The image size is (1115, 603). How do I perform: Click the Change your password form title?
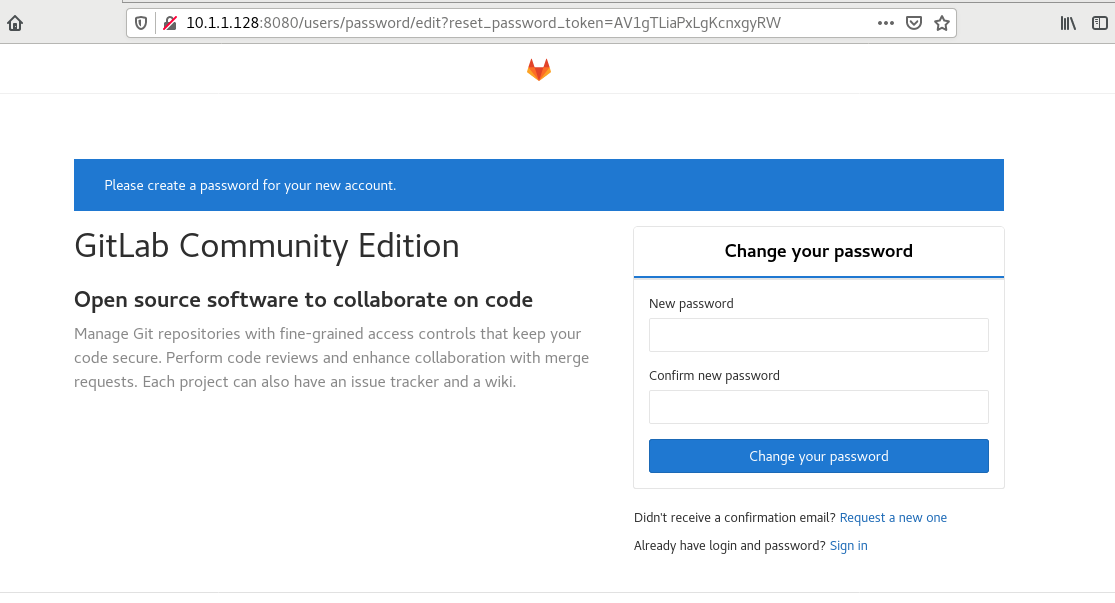point(818,251)
